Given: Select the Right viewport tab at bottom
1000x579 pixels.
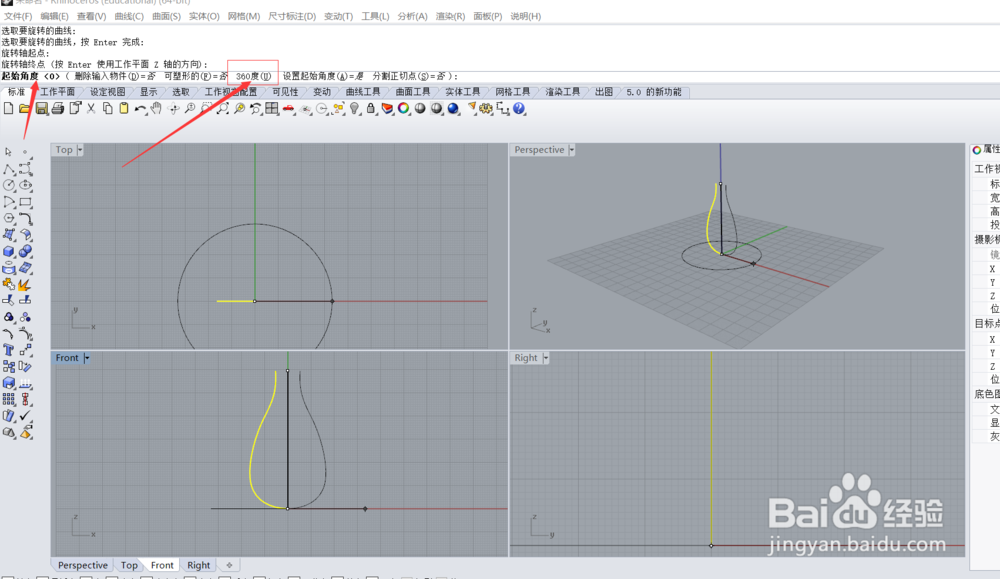Looking at the screenshot, I should click(x=198, y=565).
